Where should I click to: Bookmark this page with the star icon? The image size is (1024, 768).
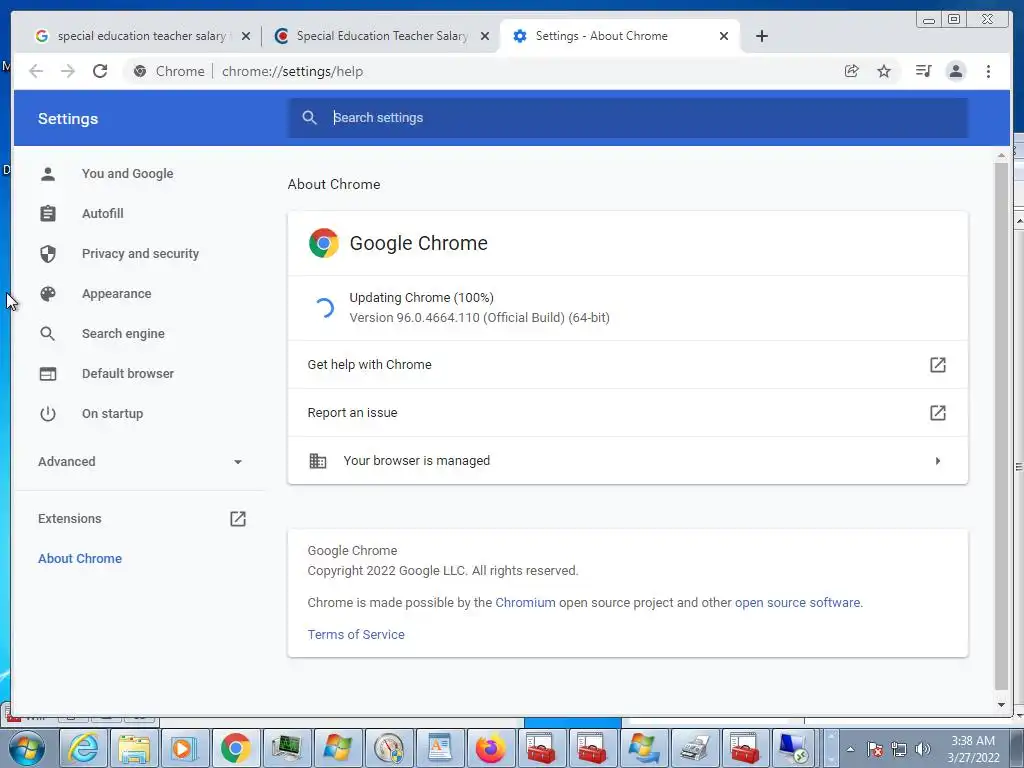coord(884,71)
